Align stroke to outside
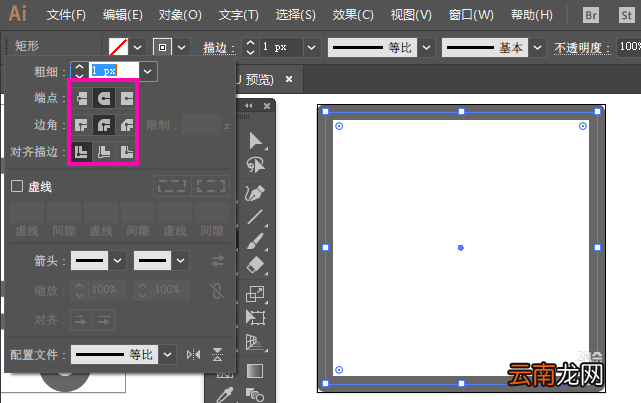 [x=126, y=152]
